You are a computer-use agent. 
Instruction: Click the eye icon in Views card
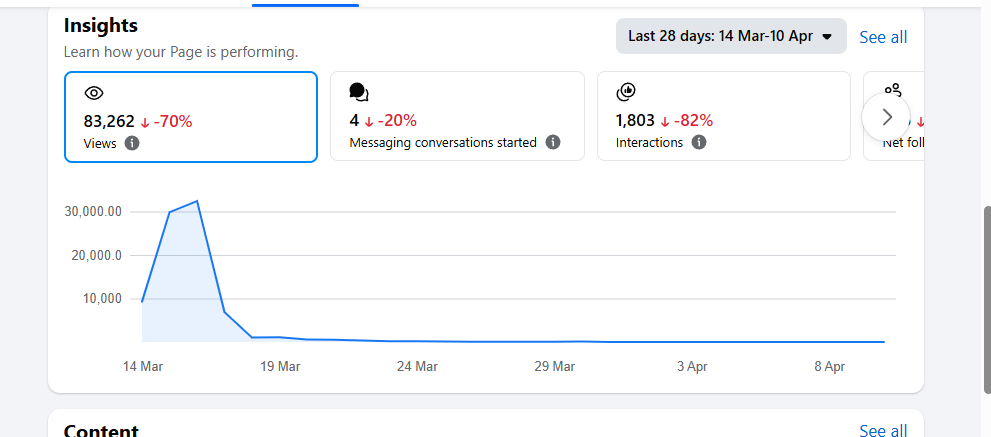(x=94, y=93)
